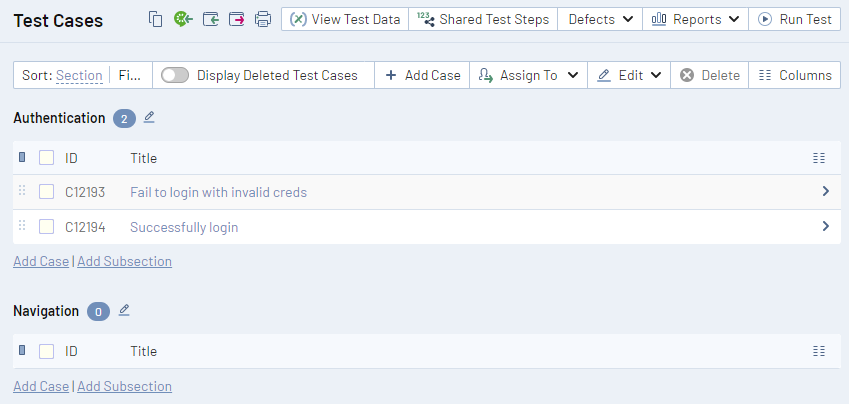Click Add Subsection link under Navigation
The height and width of the screenshot is (404, 849).
pos(124,386)
